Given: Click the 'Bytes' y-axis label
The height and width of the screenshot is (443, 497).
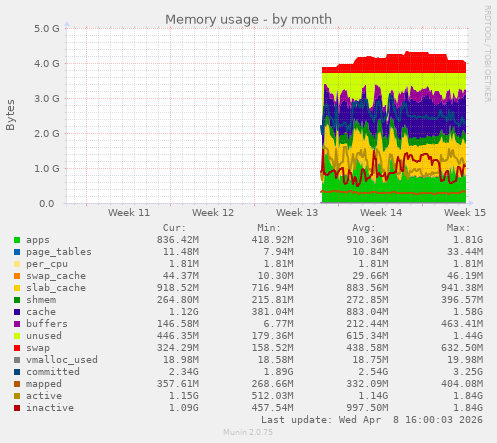Looking at the screenshot, I should (10, 115).
